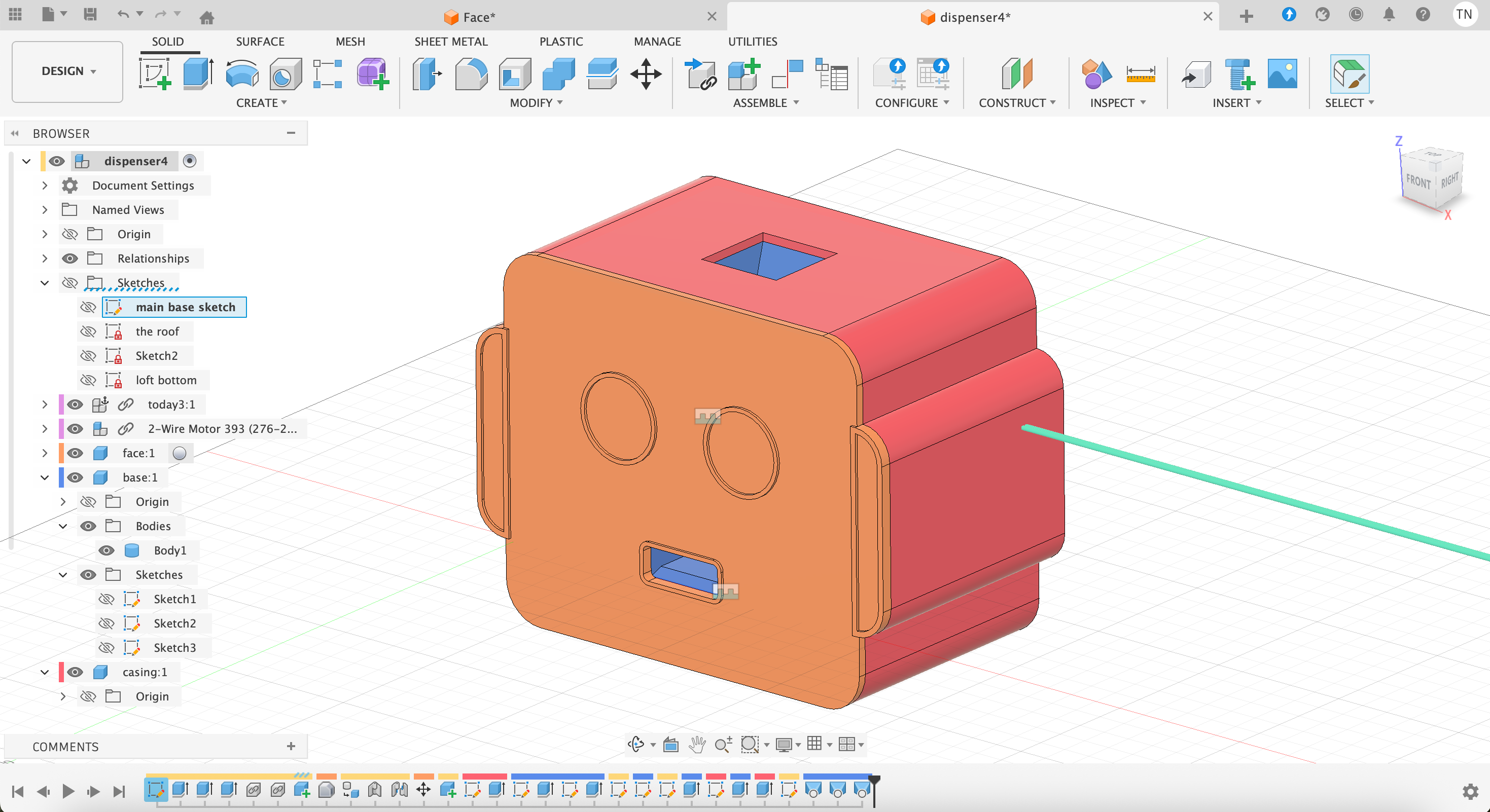Hide the face:1 component

pos(75,453)
